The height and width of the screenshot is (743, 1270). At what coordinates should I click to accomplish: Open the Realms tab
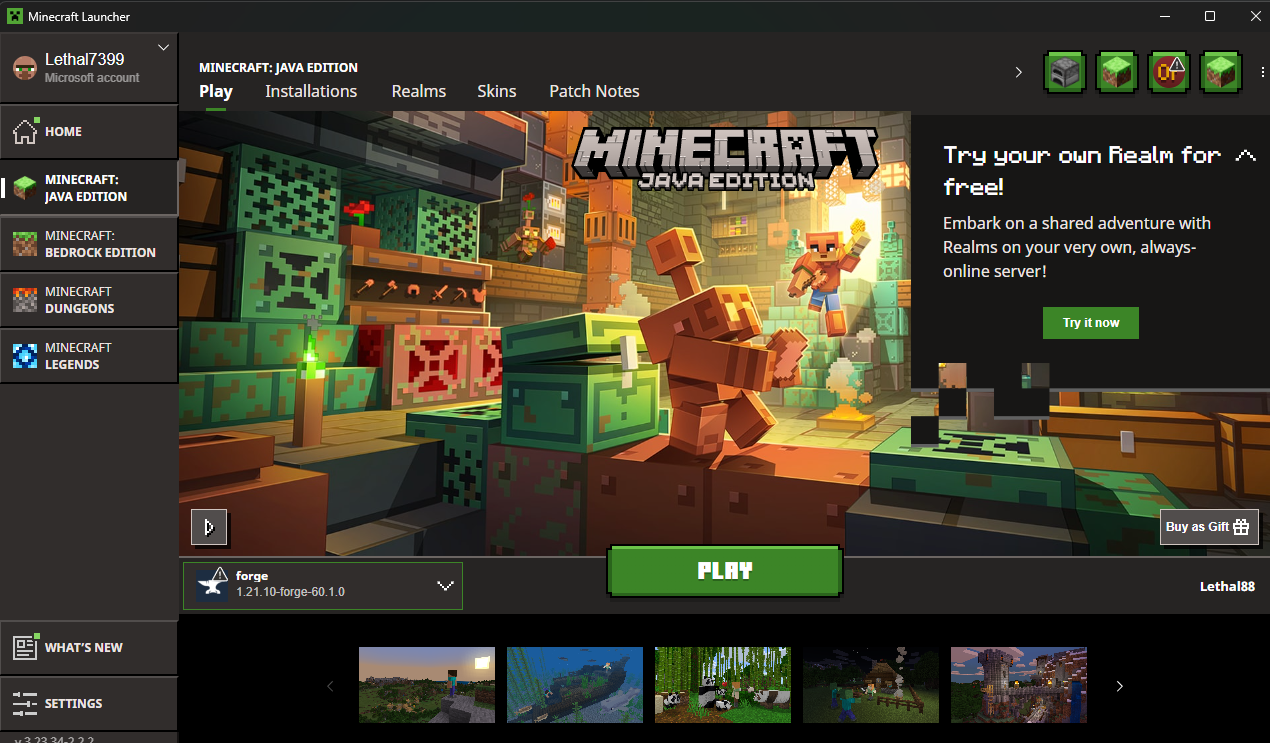tap(419, 91)
